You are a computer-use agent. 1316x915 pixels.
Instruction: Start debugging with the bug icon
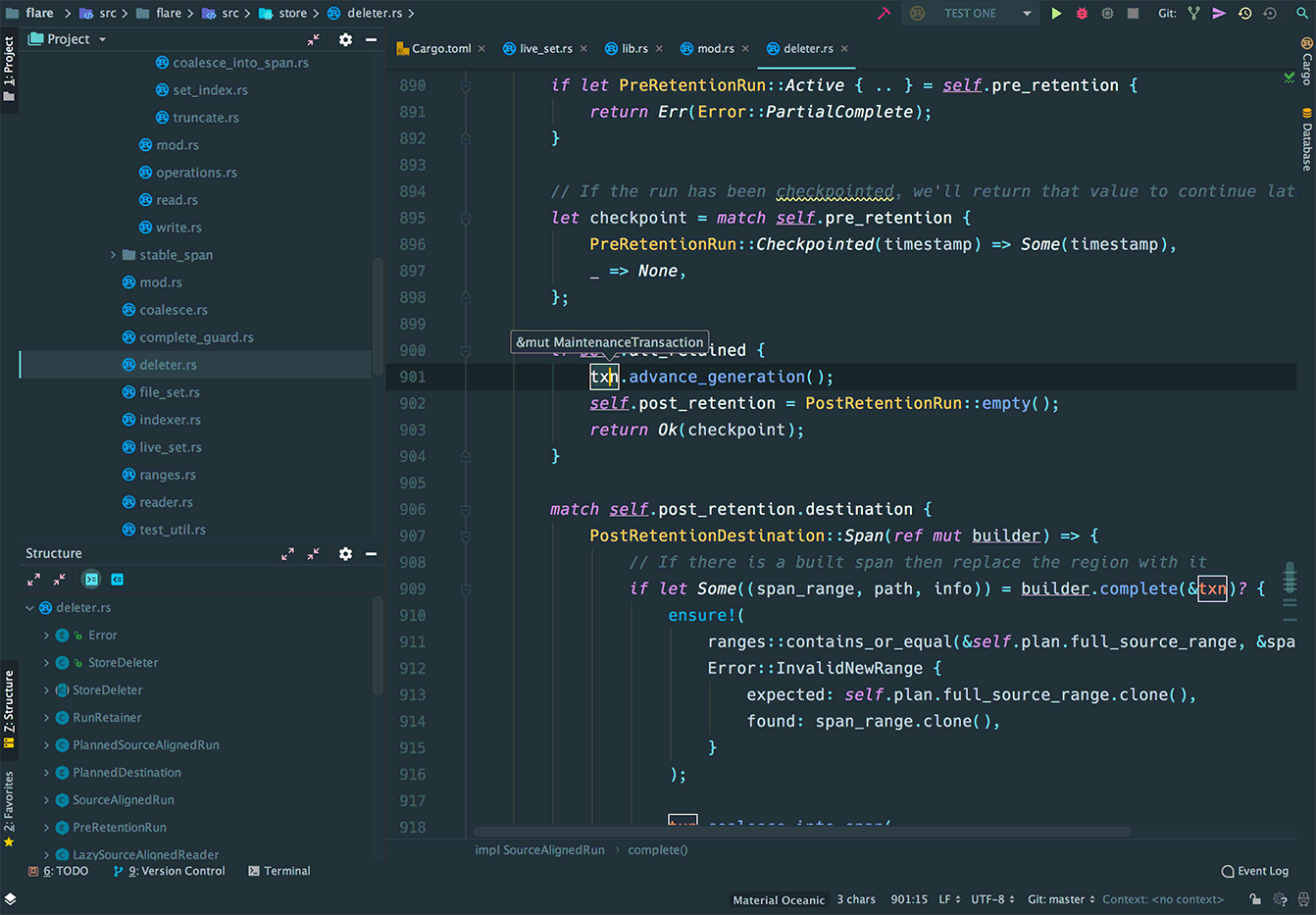click(1082, 14)
